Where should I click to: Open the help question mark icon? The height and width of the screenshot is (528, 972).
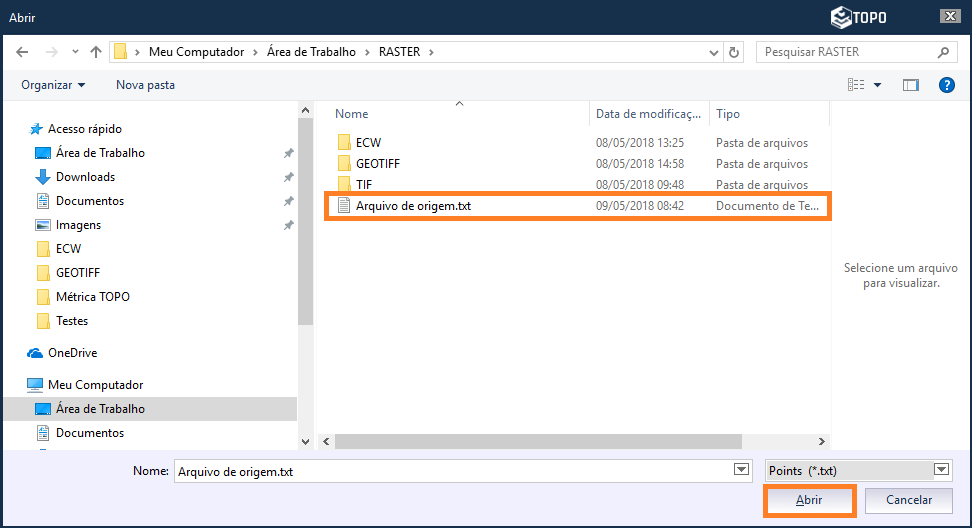click(946, 85)
